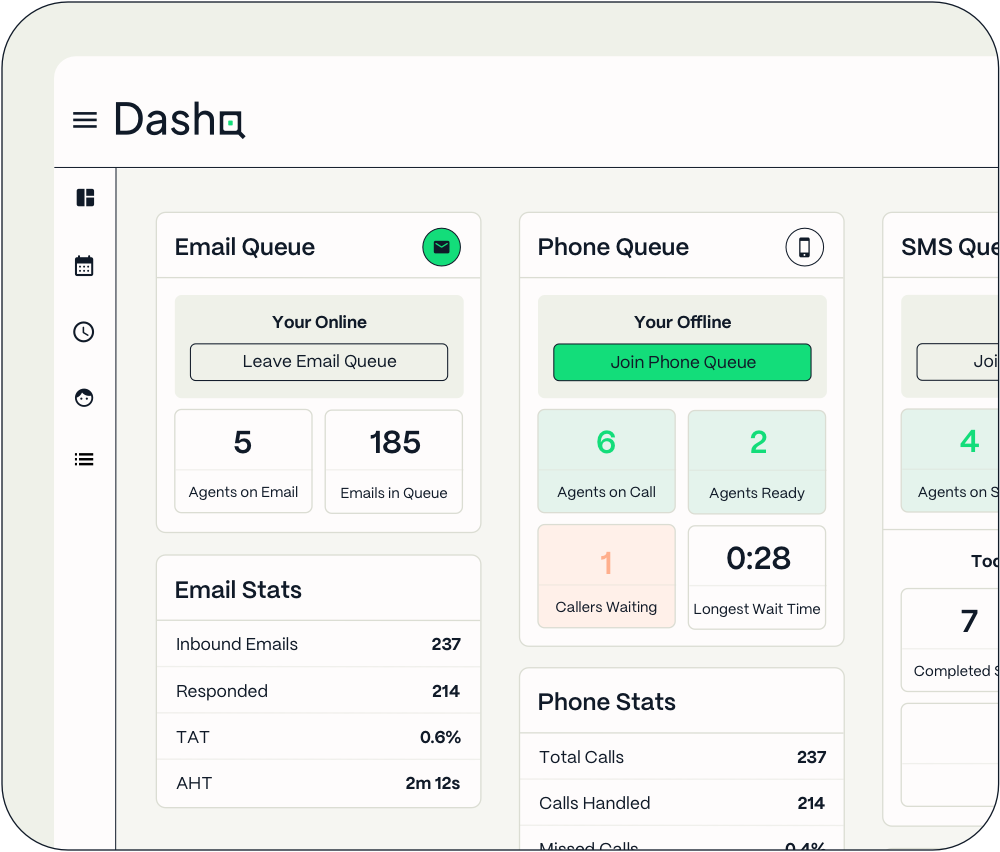Click the SMS queue Join button
1000x852 pixels.
958,362
